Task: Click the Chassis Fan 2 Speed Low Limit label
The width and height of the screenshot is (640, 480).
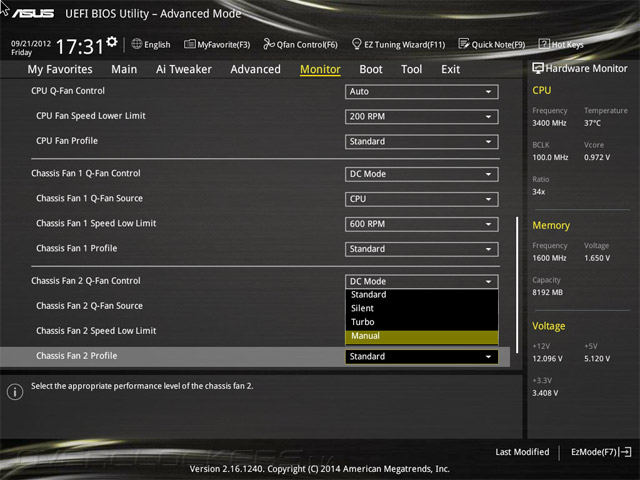Action: pyautogui.click(x=96, y=331)
